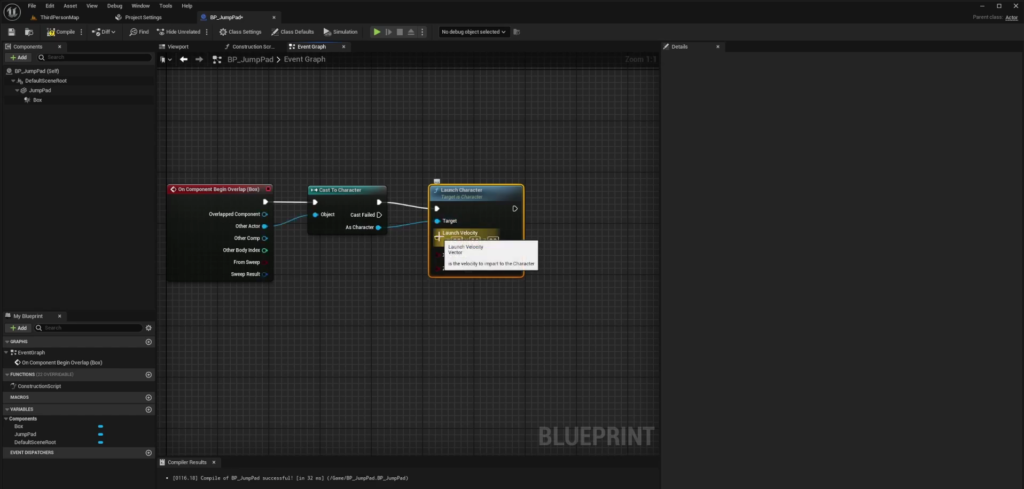This screenshot has width=1024, height=489.
Task: Open the Debug menu
Action: click(114, 6)
